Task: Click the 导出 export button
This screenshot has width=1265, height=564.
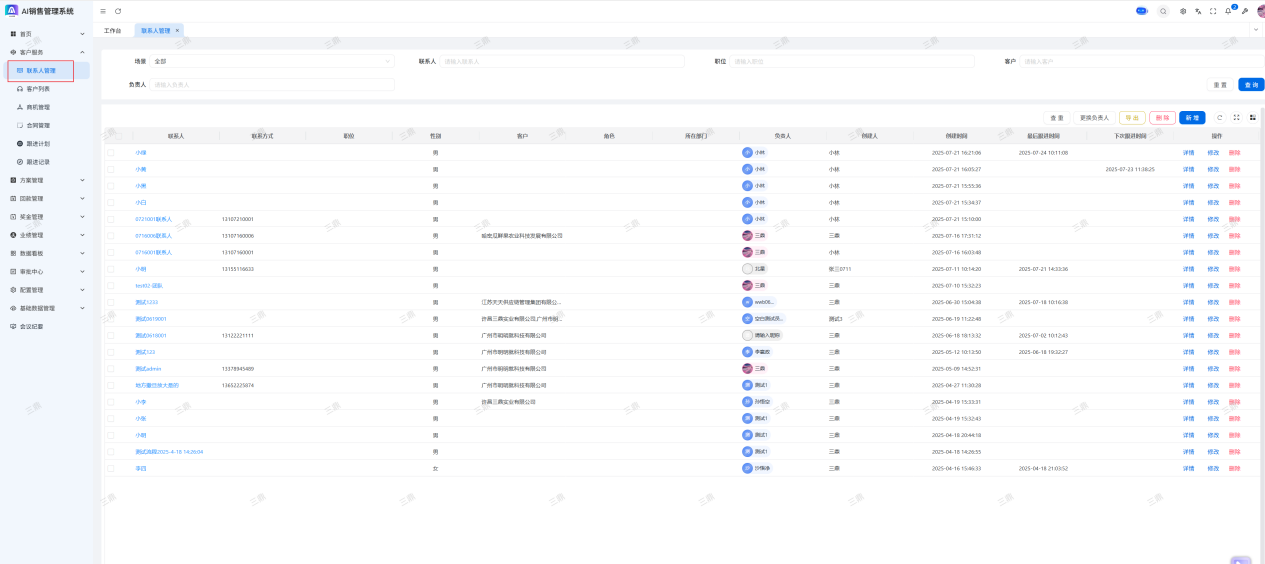Action: 1132,118
